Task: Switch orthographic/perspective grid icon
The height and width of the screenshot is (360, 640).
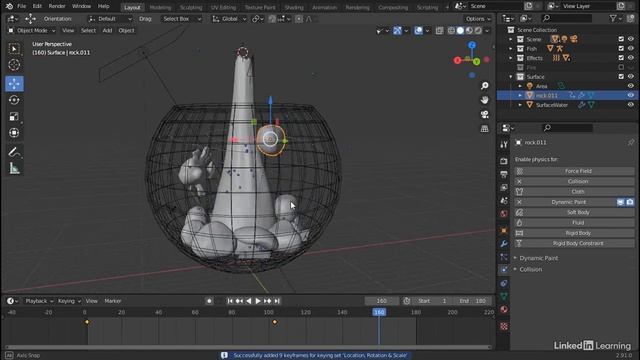Action: pyautogui.click(x=484, y=129)
